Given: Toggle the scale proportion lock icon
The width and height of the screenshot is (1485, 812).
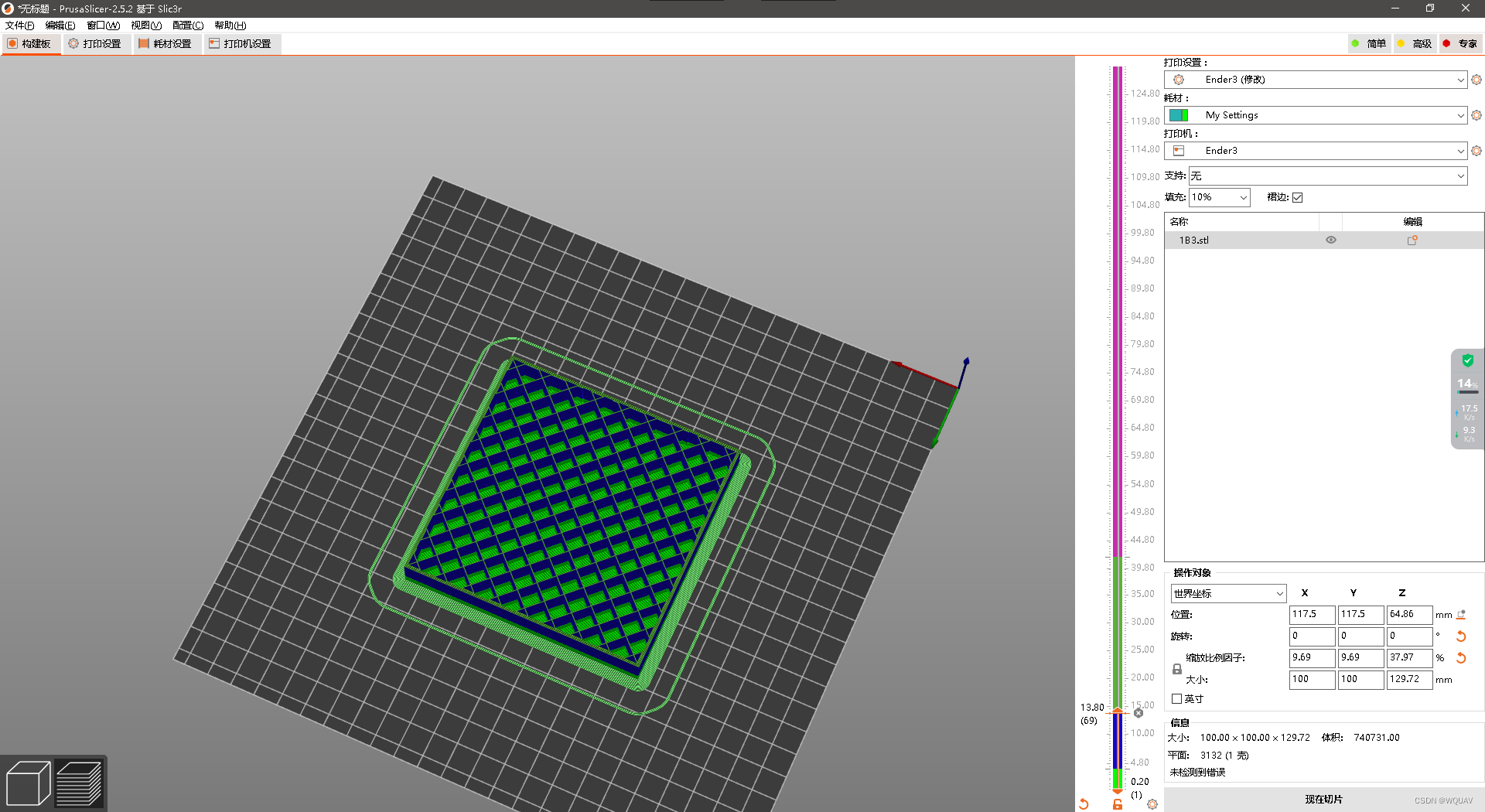Looking at the screenshot, I should pos(1177,669).
